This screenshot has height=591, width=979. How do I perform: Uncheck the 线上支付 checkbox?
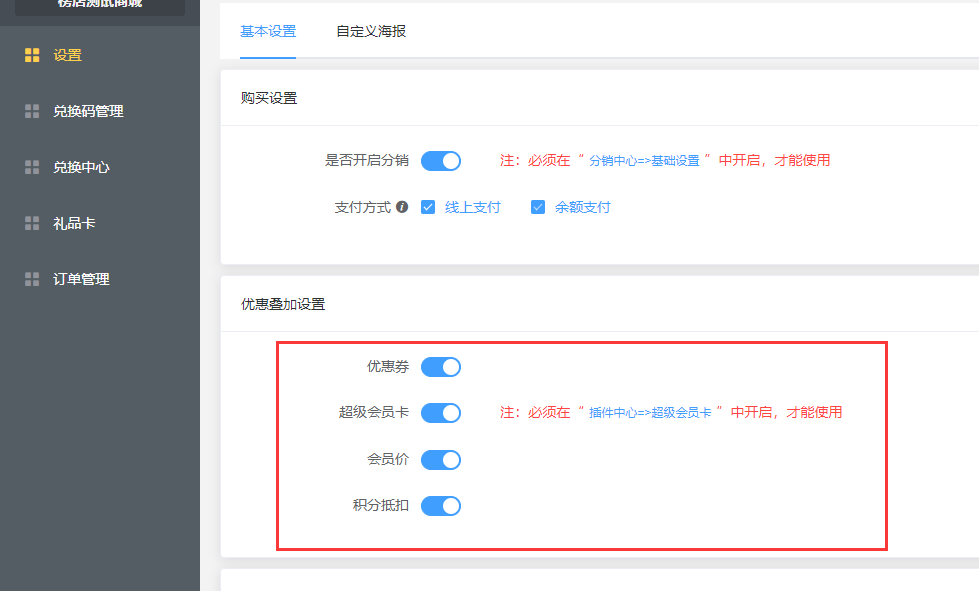[x=428, y=207]
